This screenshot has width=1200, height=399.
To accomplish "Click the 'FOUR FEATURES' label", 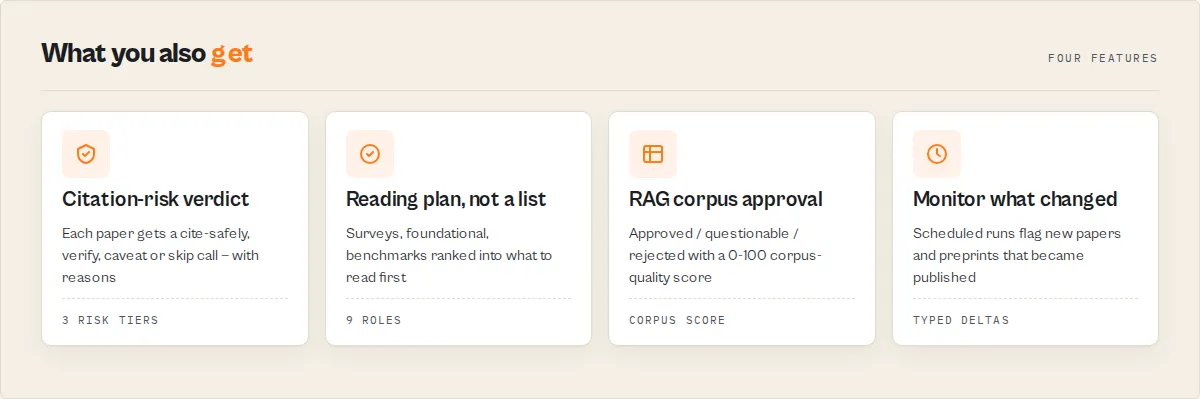I will (x=1102, y=58).
